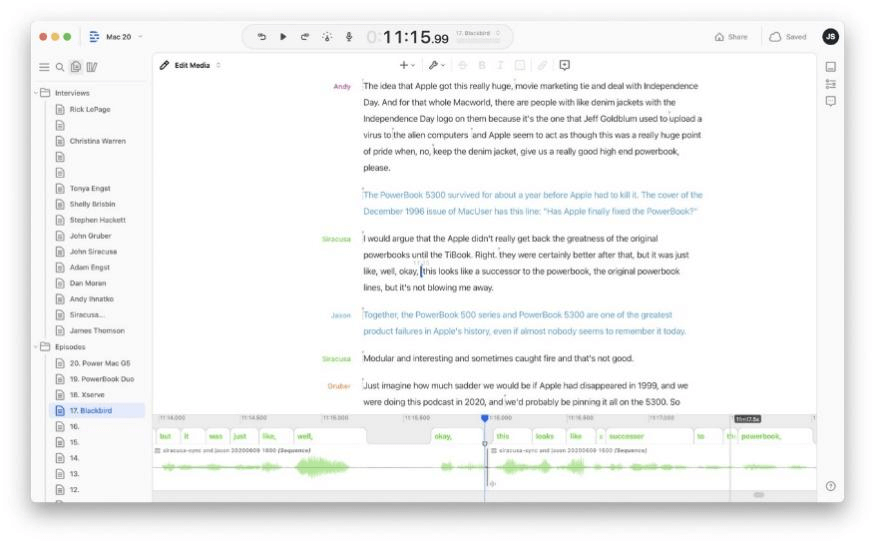Click the redo arrow in the transport bar
The height and width of the screenshot is (543, 875).
(x=305, y=37)
